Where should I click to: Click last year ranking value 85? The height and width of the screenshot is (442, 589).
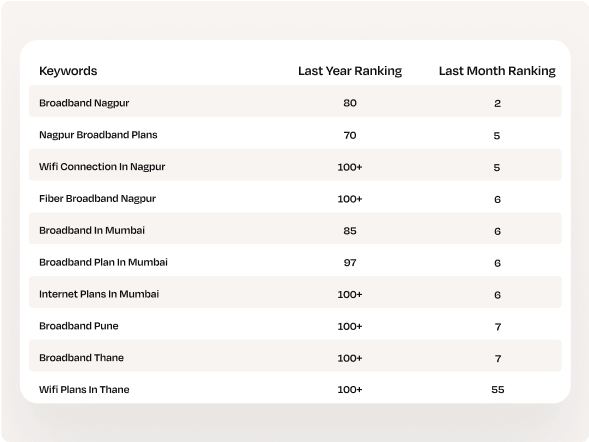(x=350, y=231)
